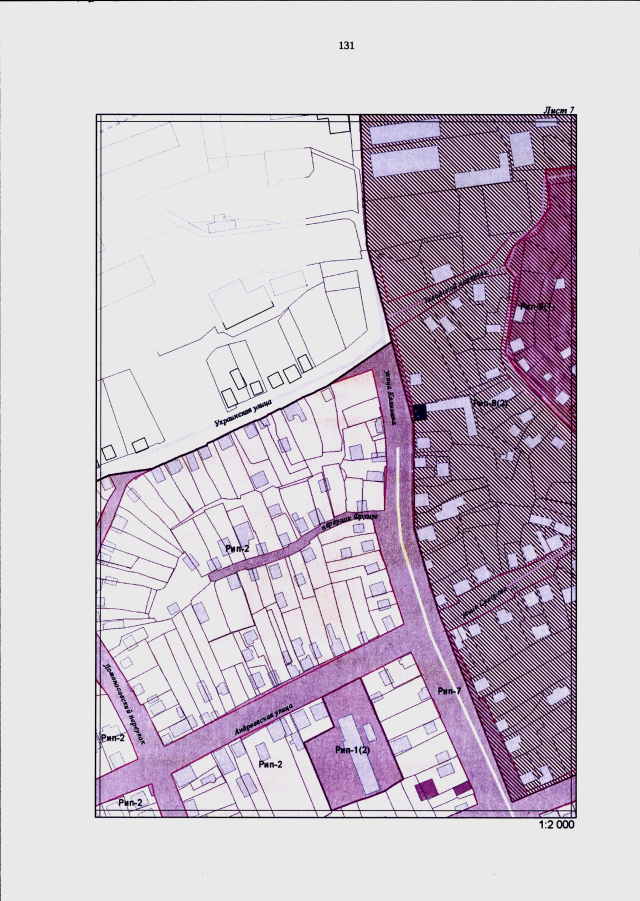Click the black square building marker
Viewport: 640px width, 901px height.
click(x=420, y=412)
